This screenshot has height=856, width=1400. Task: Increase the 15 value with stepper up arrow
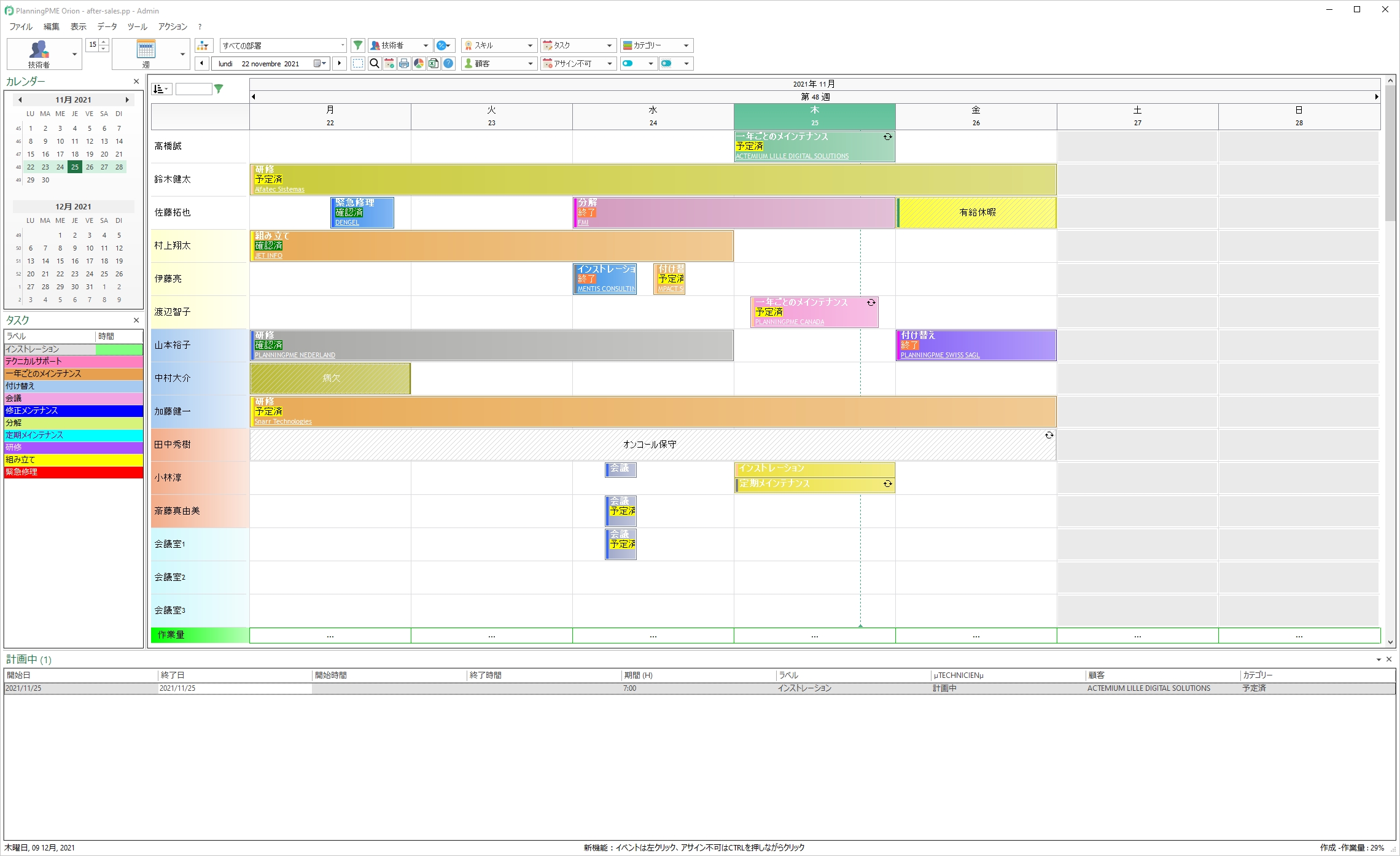point(104,42)
